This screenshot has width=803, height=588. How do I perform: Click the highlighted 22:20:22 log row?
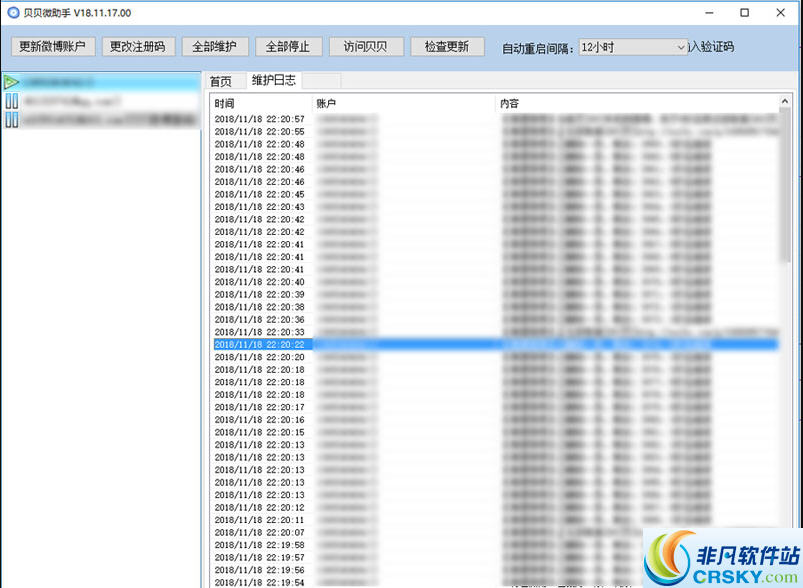[x=495, y=345]
